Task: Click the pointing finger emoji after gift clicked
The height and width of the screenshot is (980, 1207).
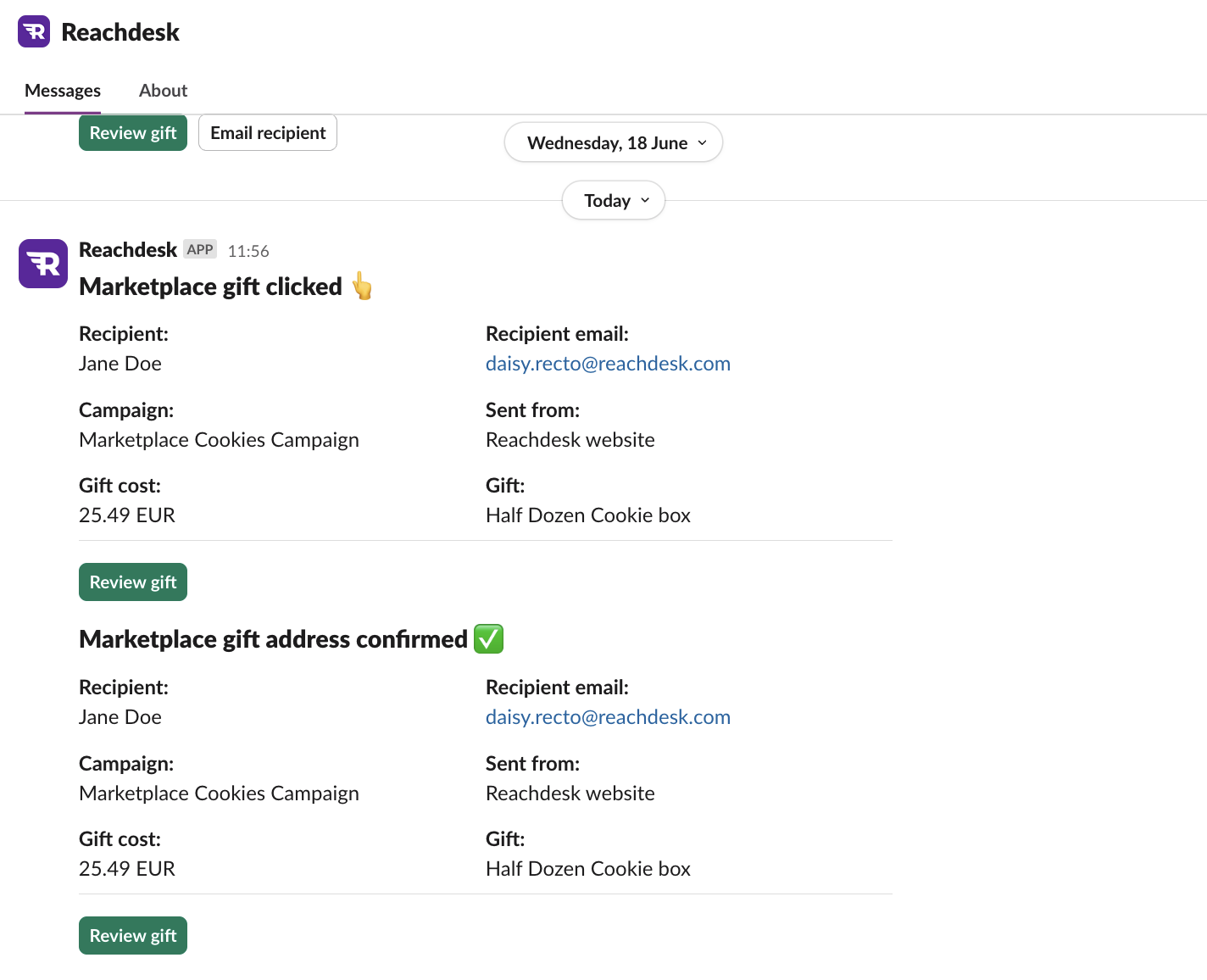Action: click(362, 287)
